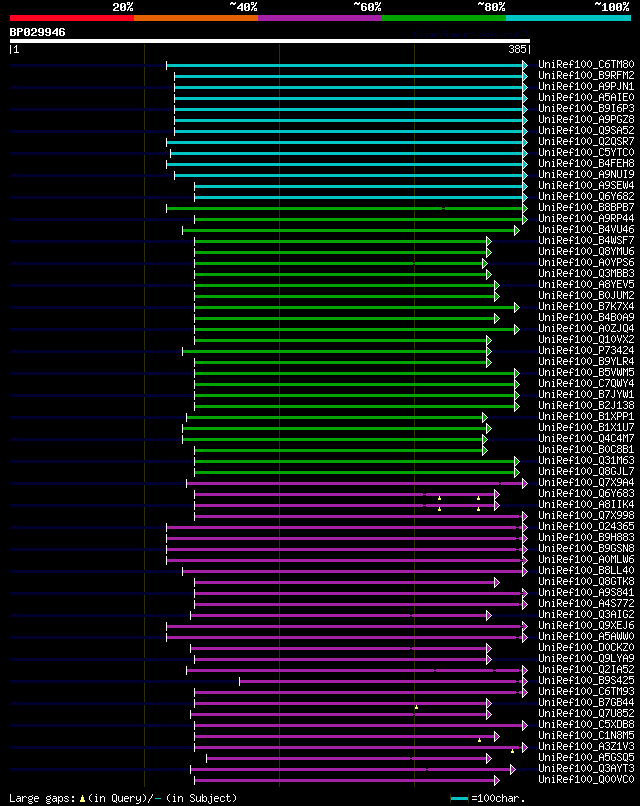Click the green arrowhead ending the UniRef100_B4B0A9 bar
The image size is (640, 806).
pyautogui.click(x=497, y=319)
